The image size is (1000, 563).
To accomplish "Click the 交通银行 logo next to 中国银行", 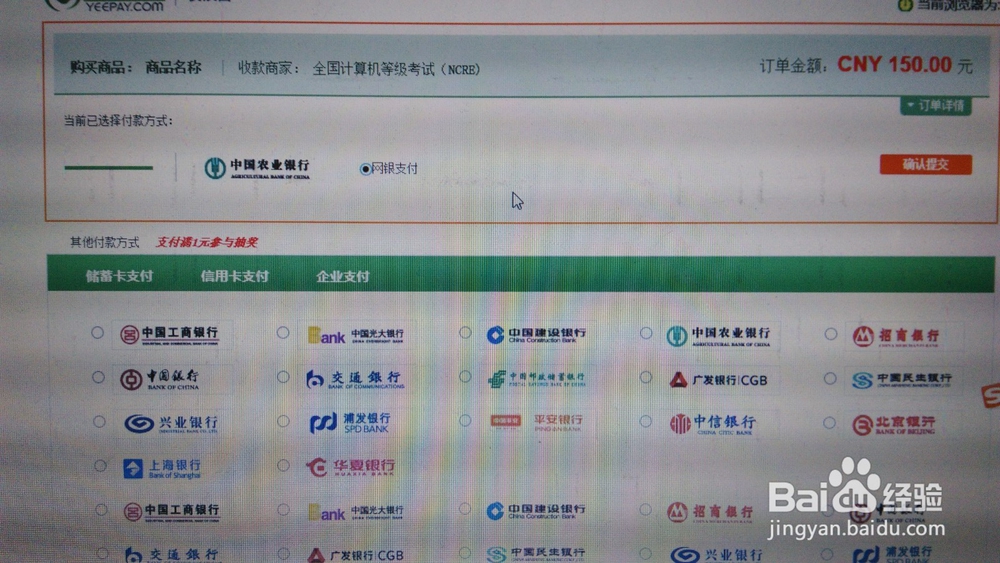I will [355, 379].
